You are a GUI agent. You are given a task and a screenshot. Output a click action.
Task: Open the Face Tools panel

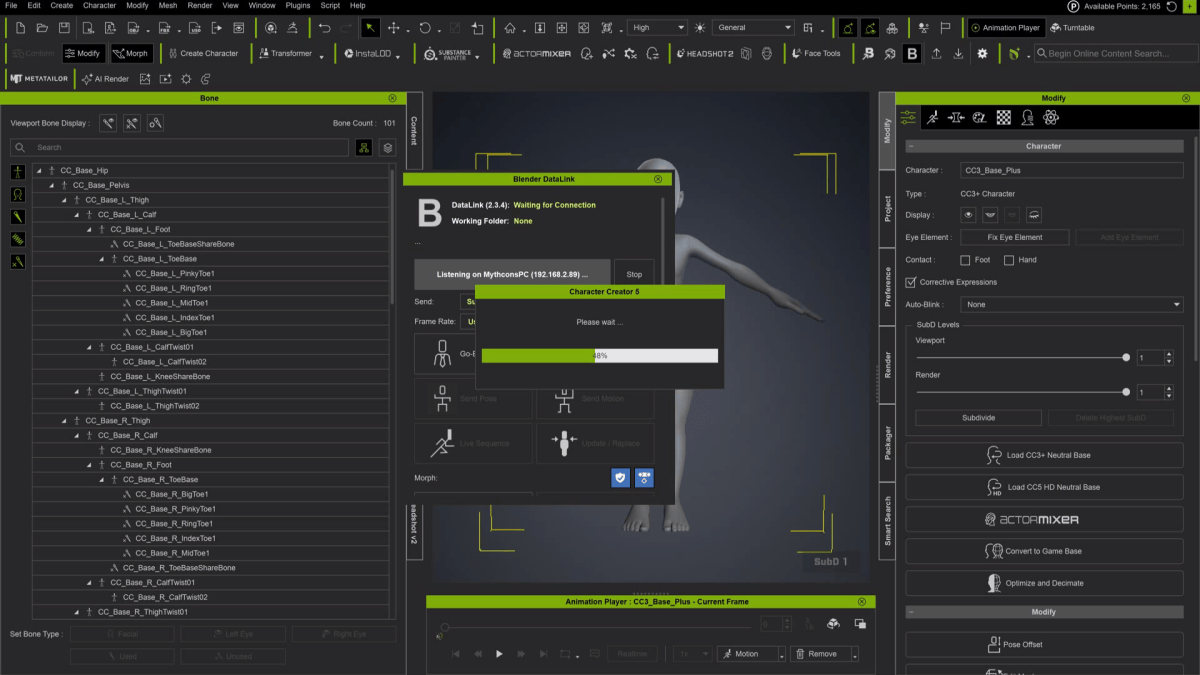coord(816,53)
